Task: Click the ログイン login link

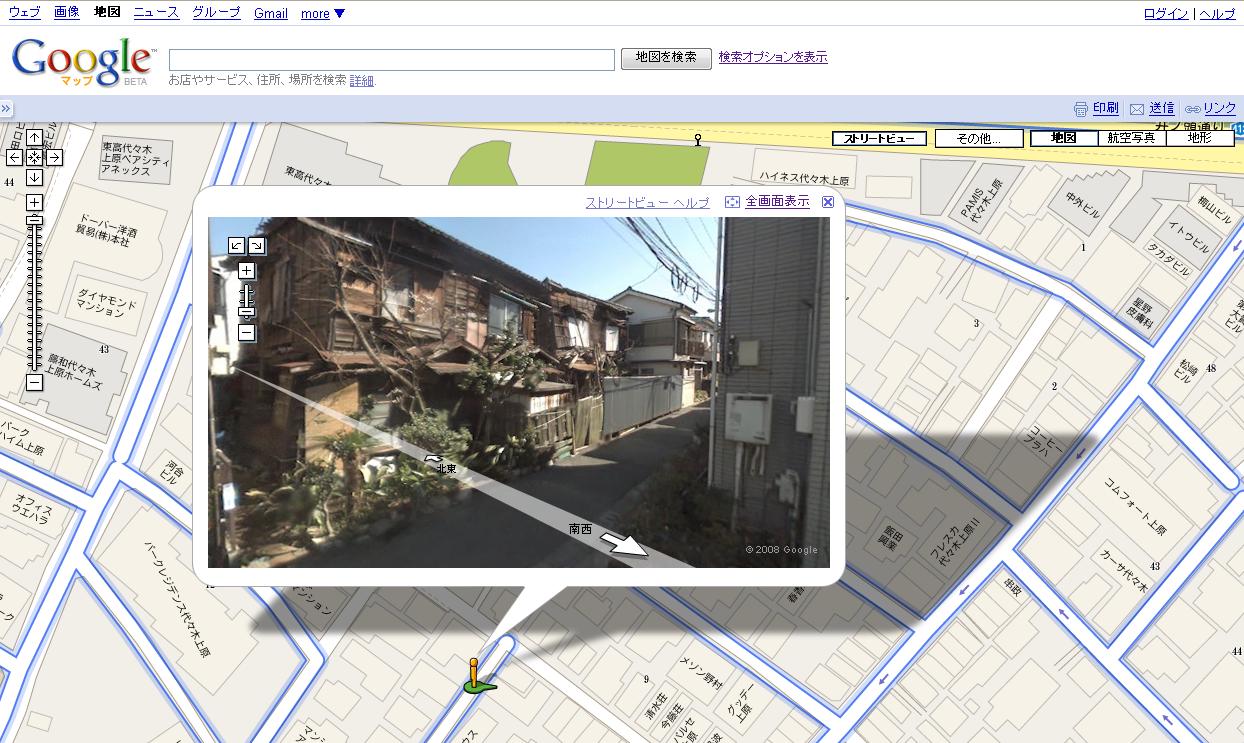Action: pyautogui.click(x=1166, y=14)
